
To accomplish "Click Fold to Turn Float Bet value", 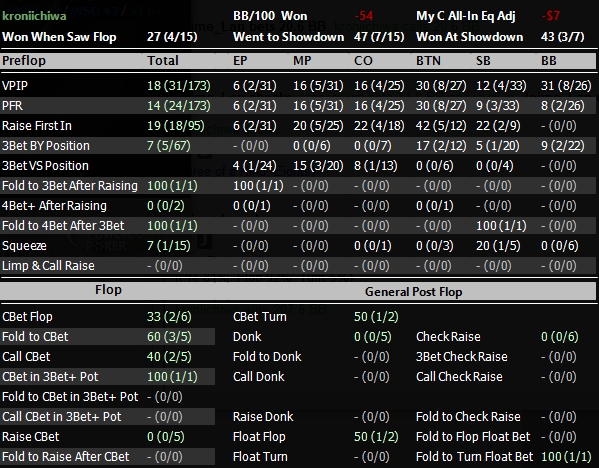I will [x=566, y=457].
